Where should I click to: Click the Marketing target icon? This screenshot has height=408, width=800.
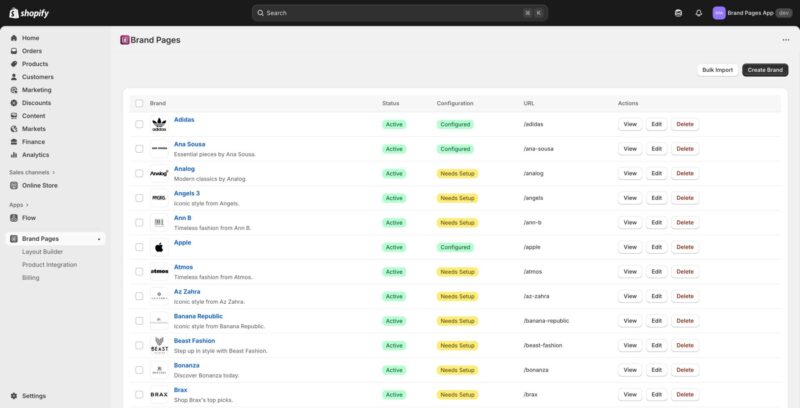(x=14, y=90)
